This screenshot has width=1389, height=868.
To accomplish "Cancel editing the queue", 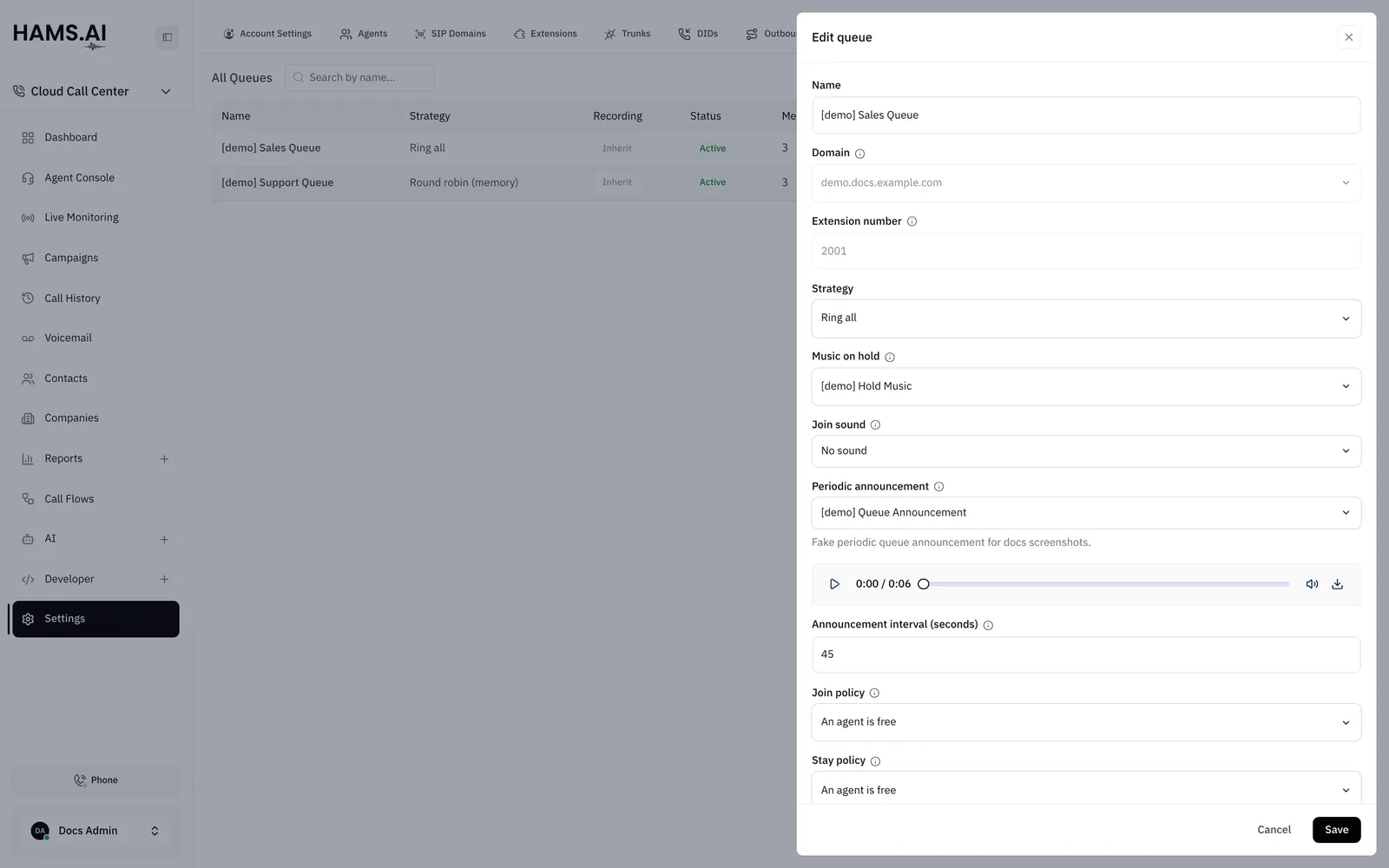I will pyautogui.click(x=1274, y=830).
